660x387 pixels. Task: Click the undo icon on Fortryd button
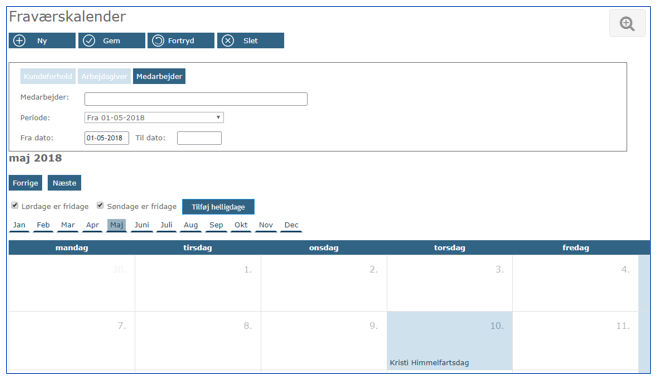pyautogui.click(x=158, y=41)
